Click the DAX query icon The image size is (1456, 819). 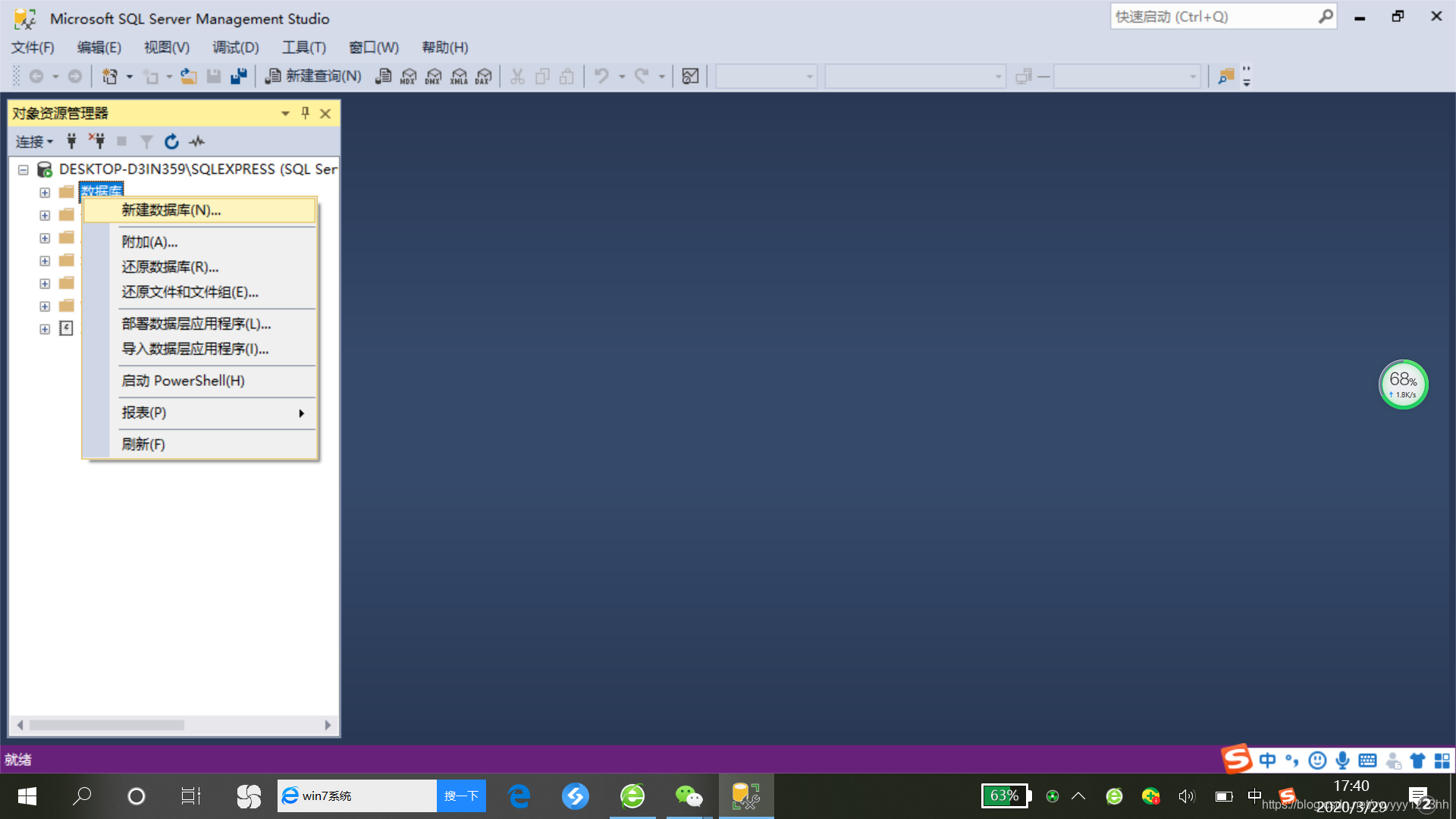[484, 77]
